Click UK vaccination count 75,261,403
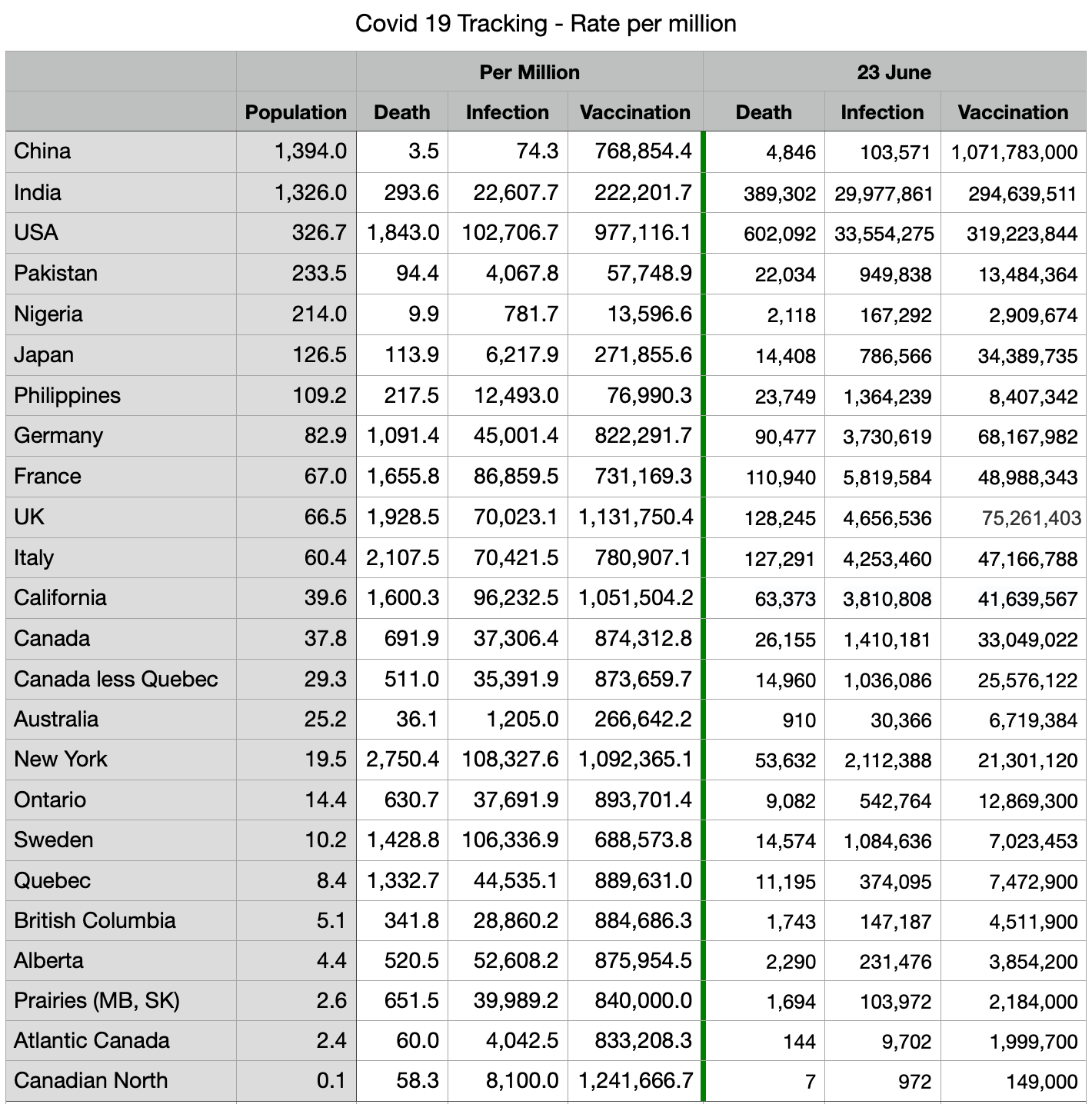 (x=1030, y=518)
